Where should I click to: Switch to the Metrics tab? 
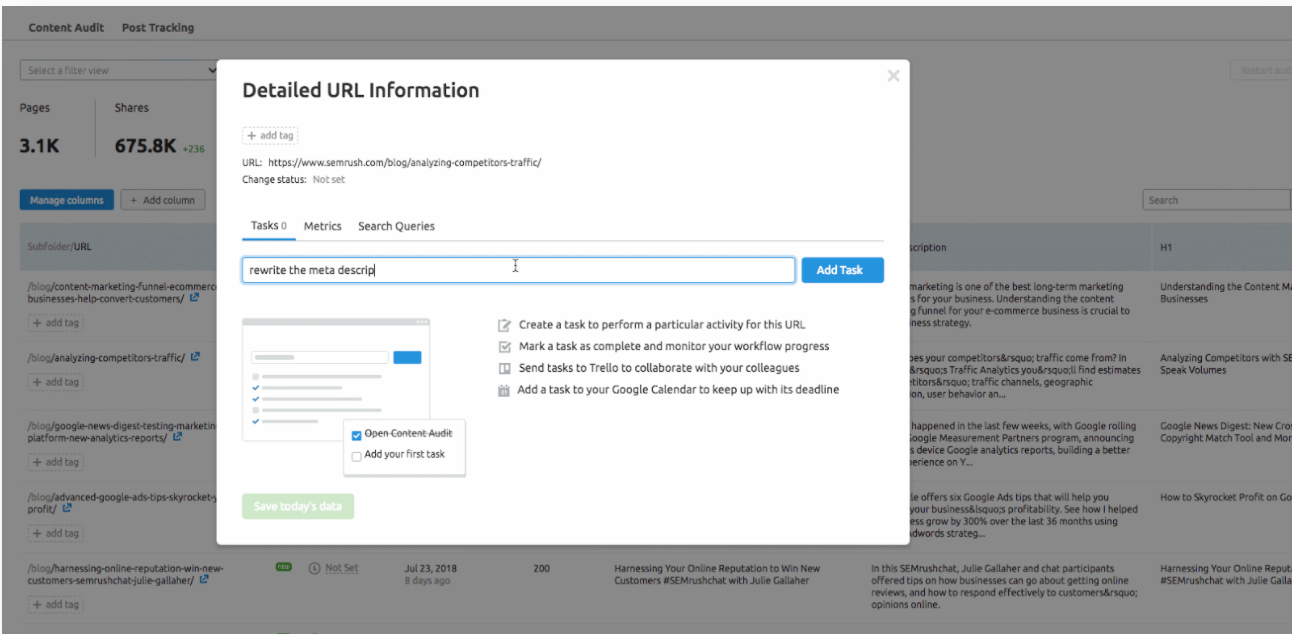pos(322,226)
